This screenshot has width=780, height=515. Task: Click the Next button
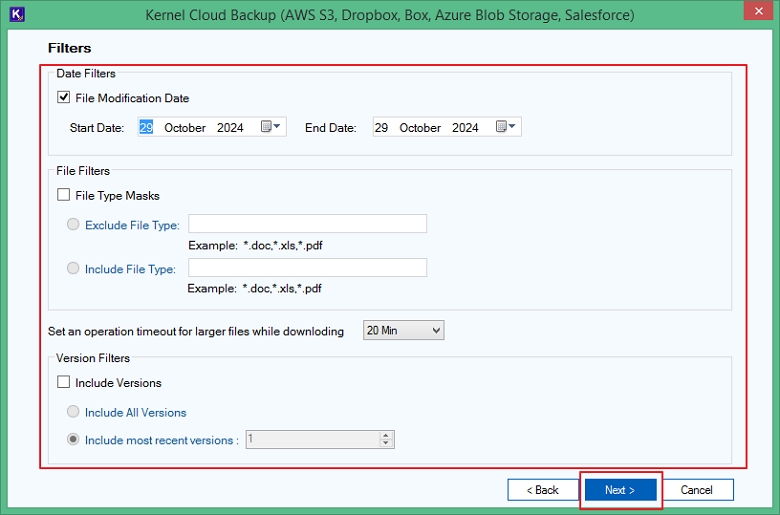coord(620,490)
